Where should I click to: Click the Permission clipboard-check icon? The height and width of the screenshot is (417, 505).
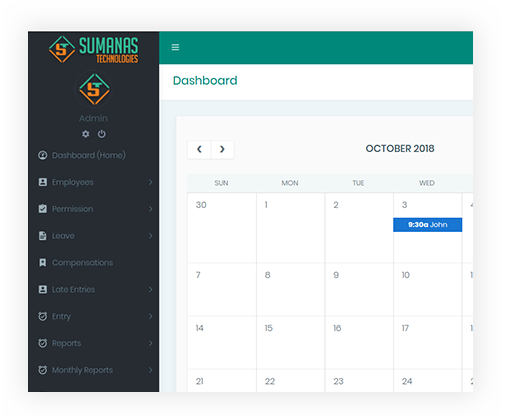pos(43,209)
